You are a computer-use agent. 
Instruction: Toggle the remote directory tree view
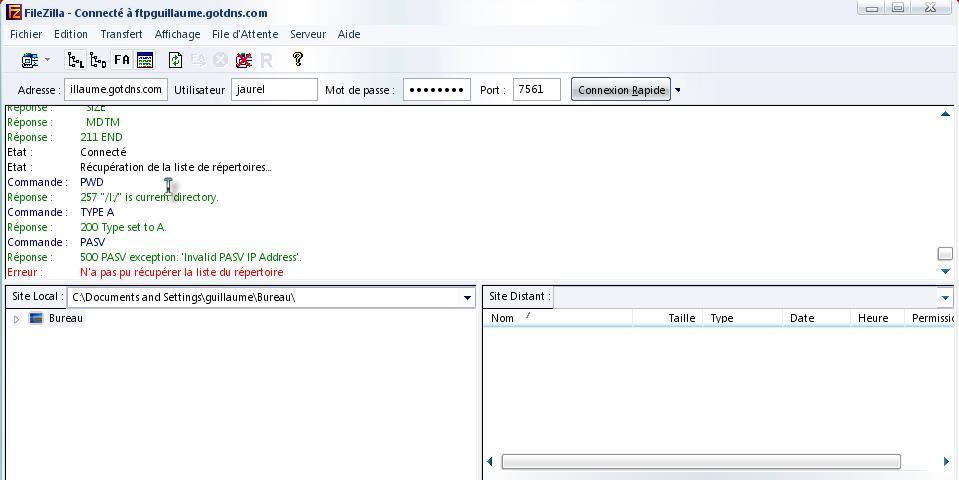[x=98, y=60]
